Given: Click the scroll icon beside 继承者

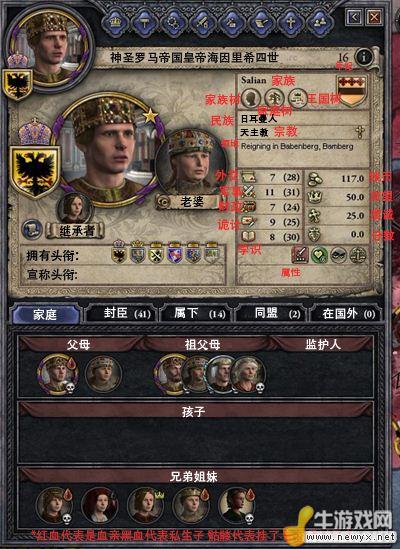Looking at the screenshot, I should point(32,229).
